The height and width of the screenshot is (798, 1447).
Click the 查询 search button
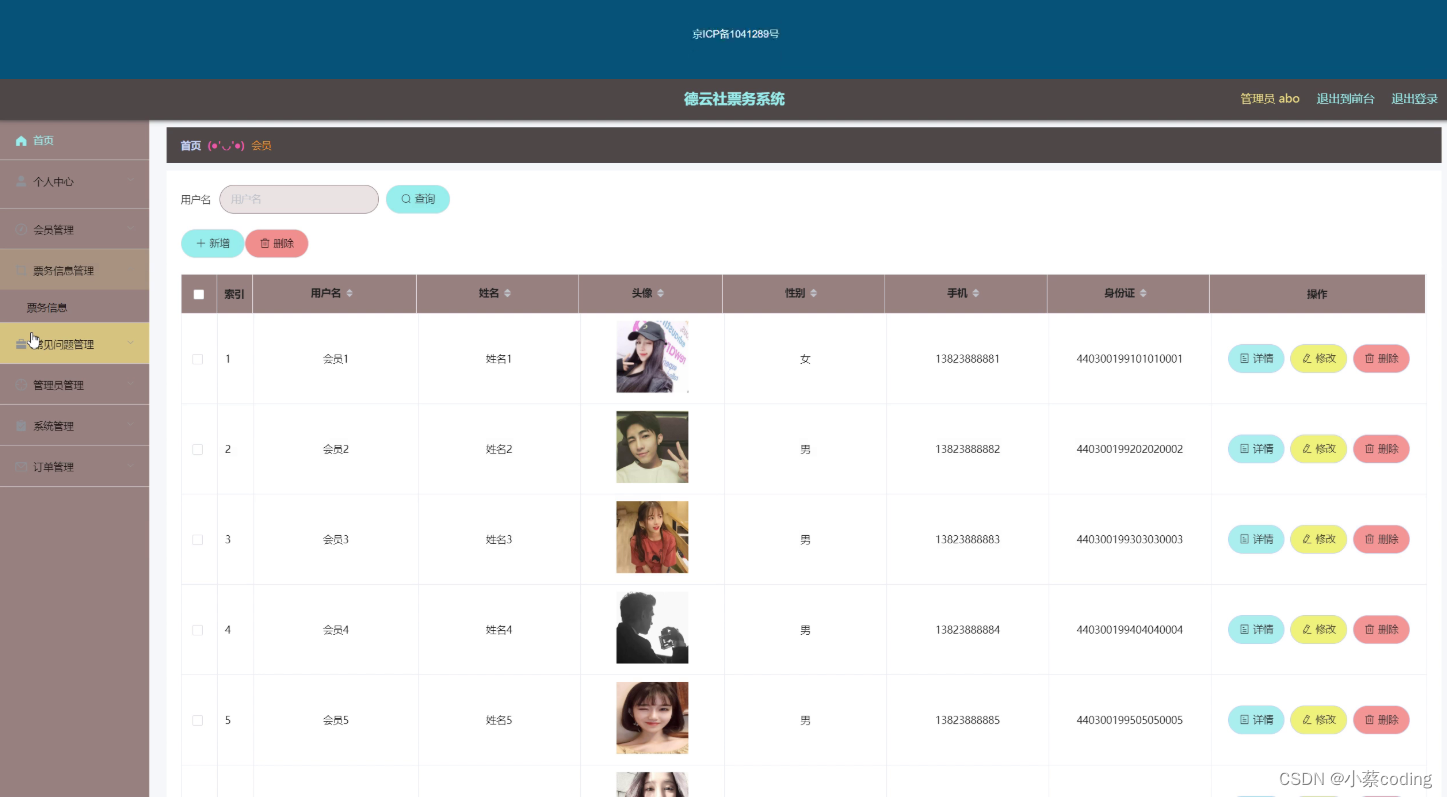pyautogui.click(x=418, y=199)
